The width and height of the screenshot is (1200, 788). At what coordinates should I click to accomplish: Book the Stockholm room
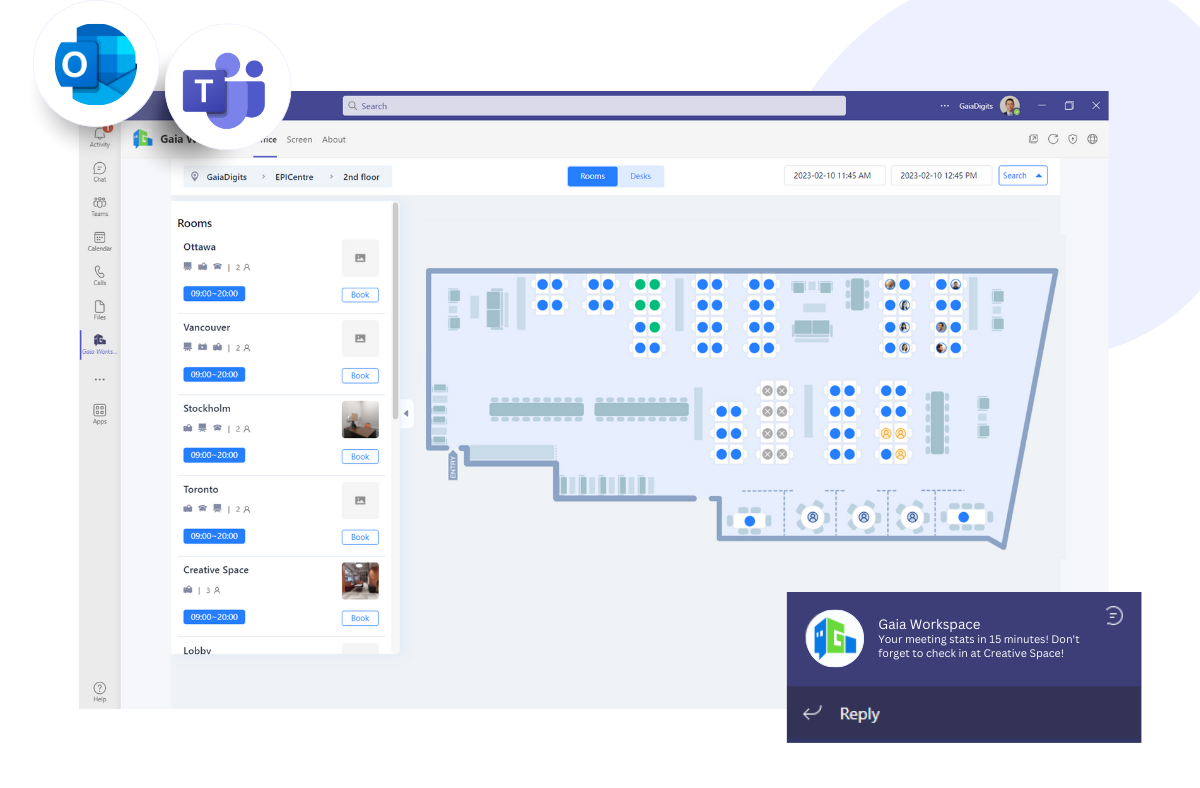click(x=360, y=457)
